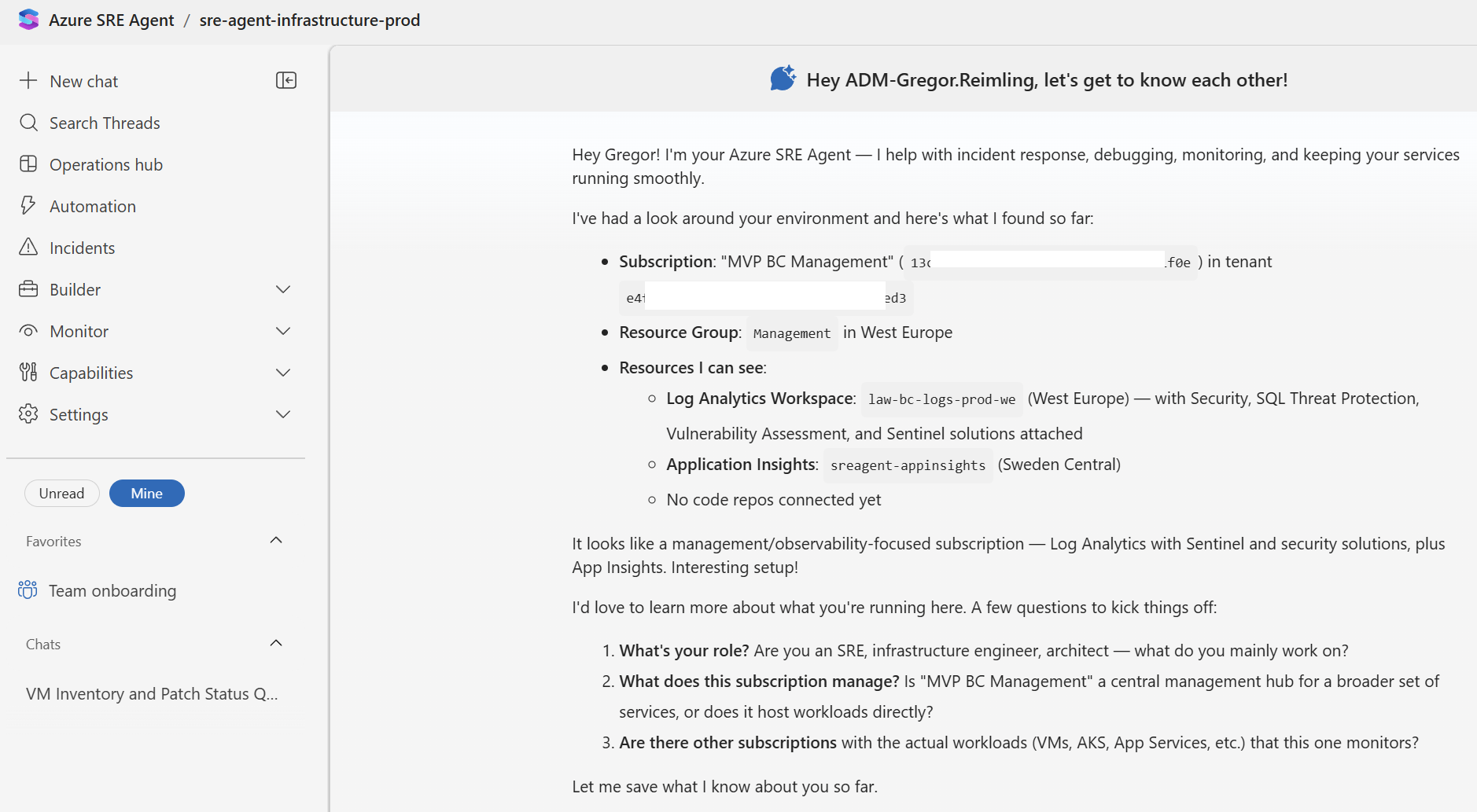Open VM Inventory and Patch Status chat

click(x=152, y=693)
